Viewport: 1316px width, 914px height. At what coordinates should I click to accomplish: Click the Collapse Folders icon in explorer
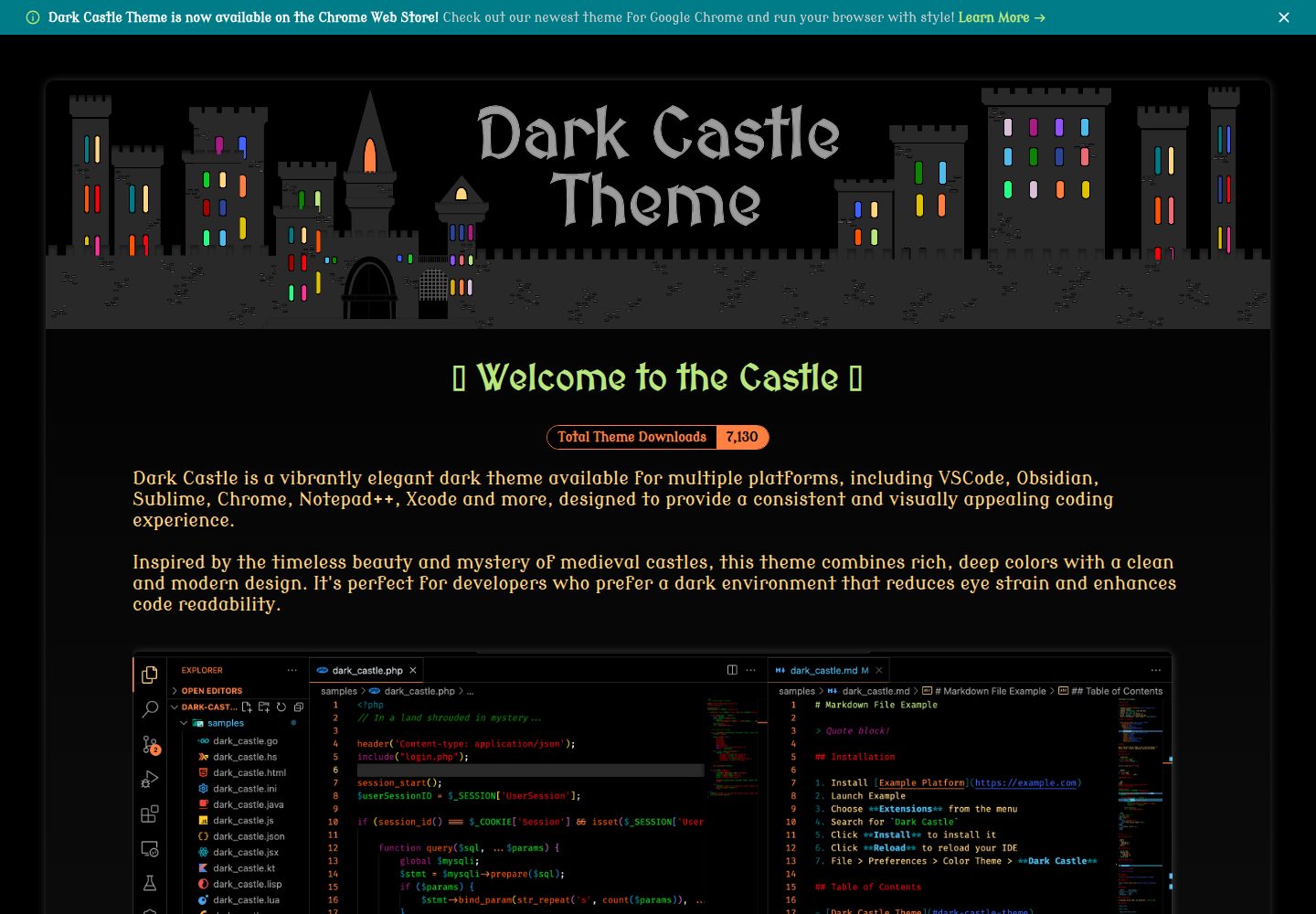299,707
